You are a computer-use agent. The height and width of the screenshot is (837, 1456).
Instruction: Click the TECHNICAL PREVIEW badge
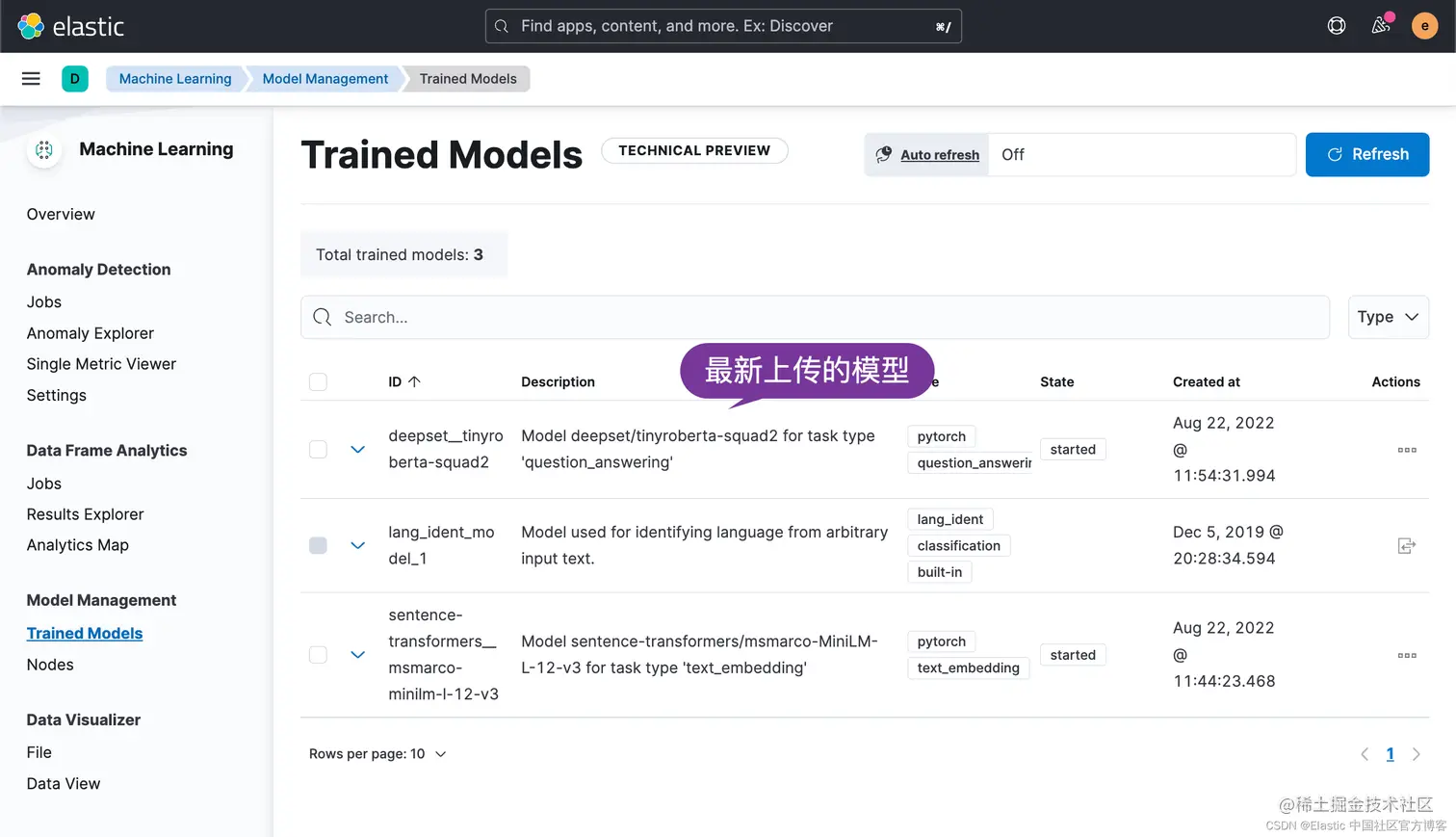pyautogui.click(x=694, y=150)
